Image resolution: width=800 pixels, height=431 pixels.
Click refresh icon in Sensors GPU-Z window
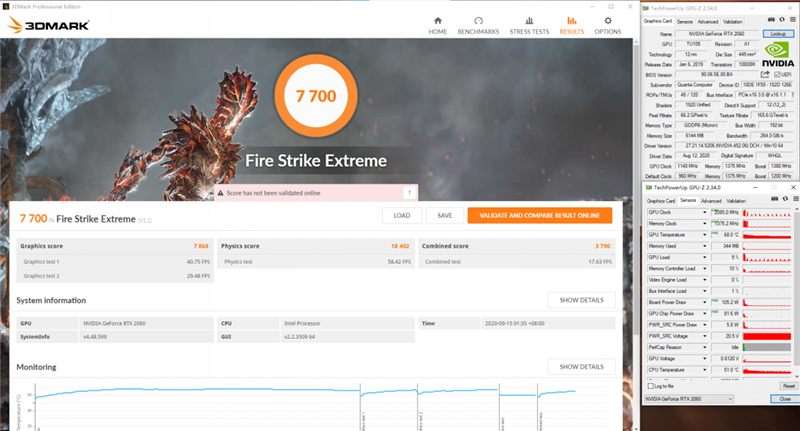tap(785, 199)
